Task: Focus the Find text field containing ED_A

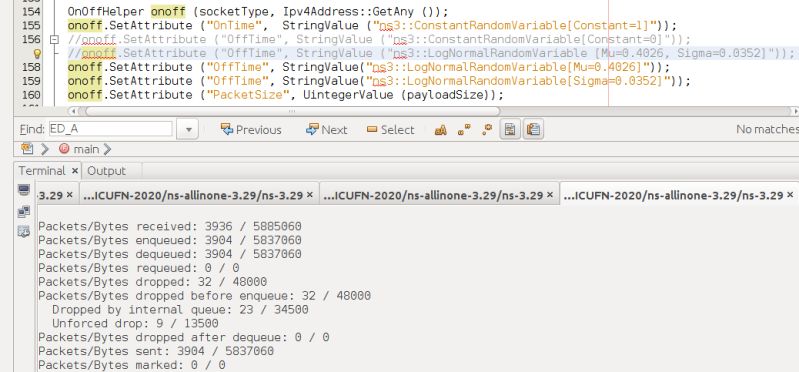Action: click(x=110, y=129)
